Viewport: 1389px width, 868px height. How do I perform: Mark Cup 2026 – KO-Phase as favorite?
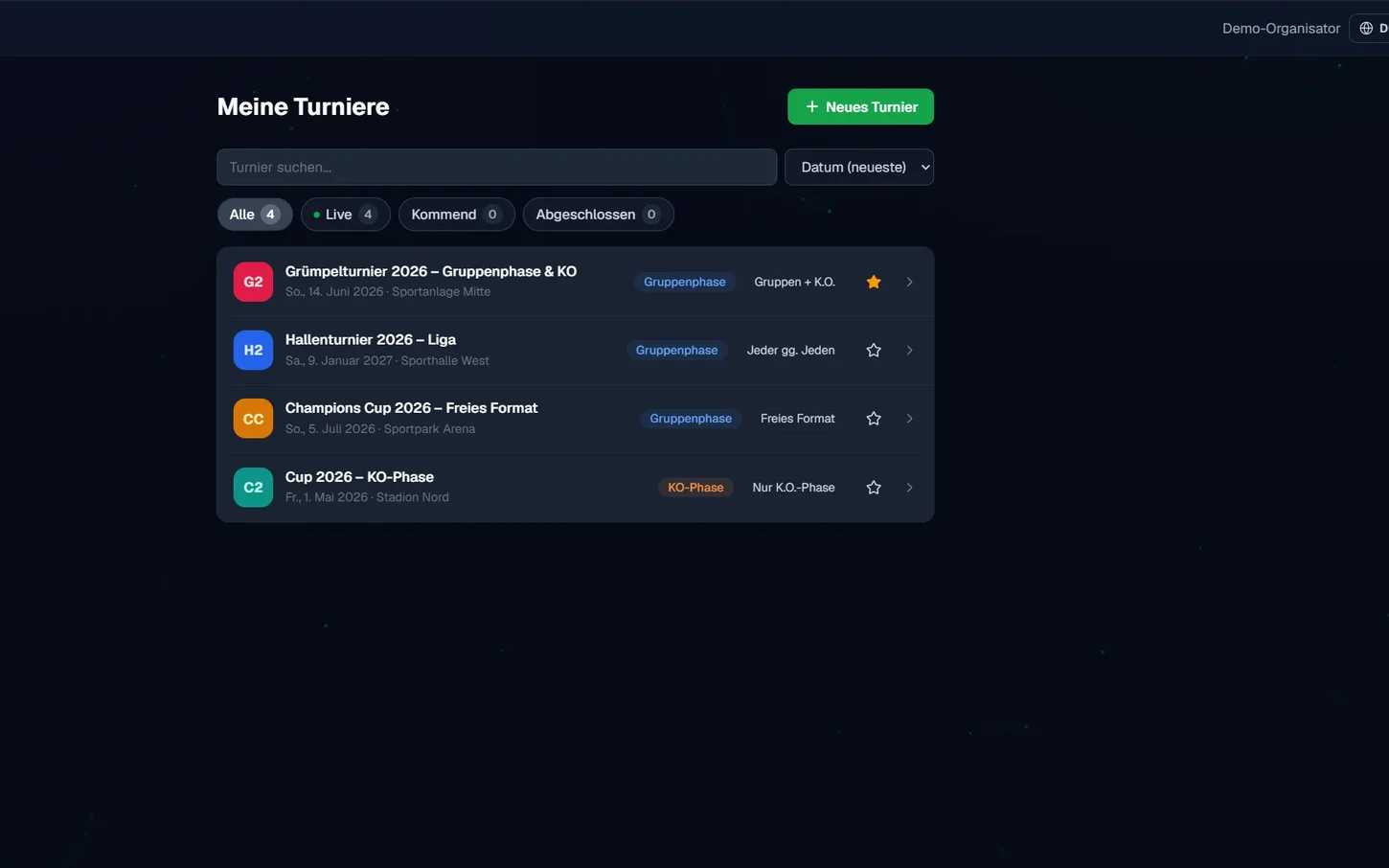(x=874, y=487)
